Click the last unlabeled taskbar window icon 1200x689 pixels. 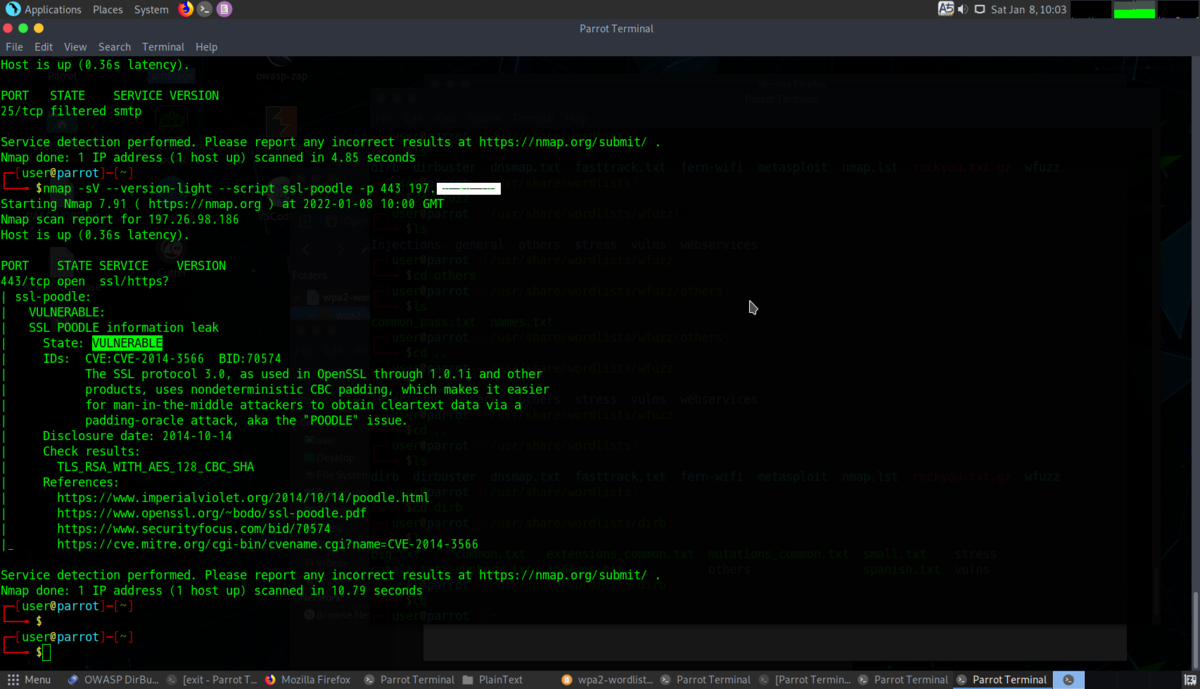[x=1068, y=680]
